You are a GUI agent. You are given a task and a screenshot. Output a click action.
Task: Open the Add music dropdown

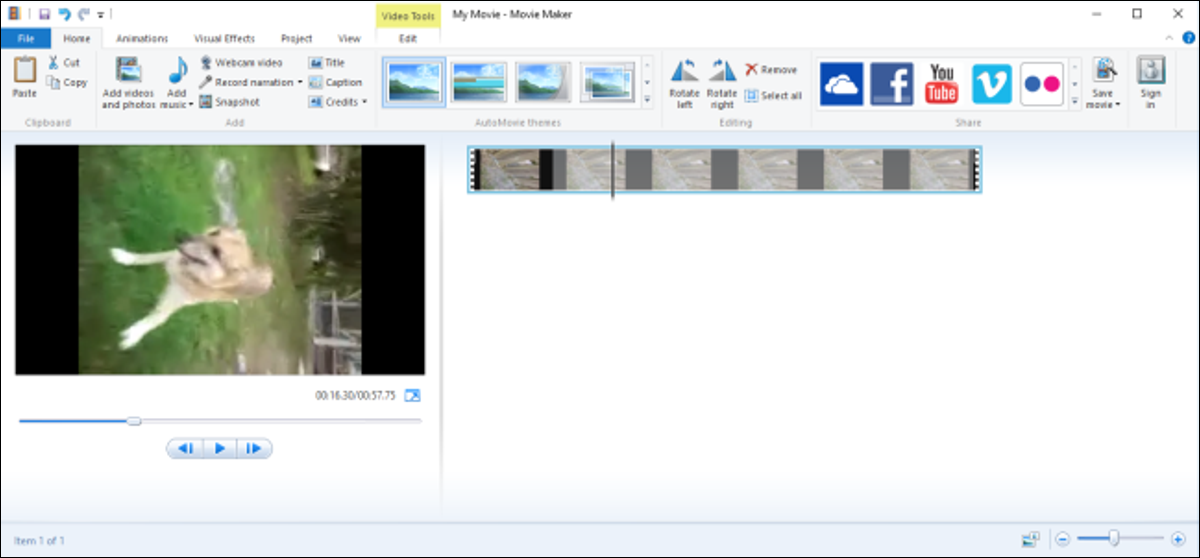point(176,104)
